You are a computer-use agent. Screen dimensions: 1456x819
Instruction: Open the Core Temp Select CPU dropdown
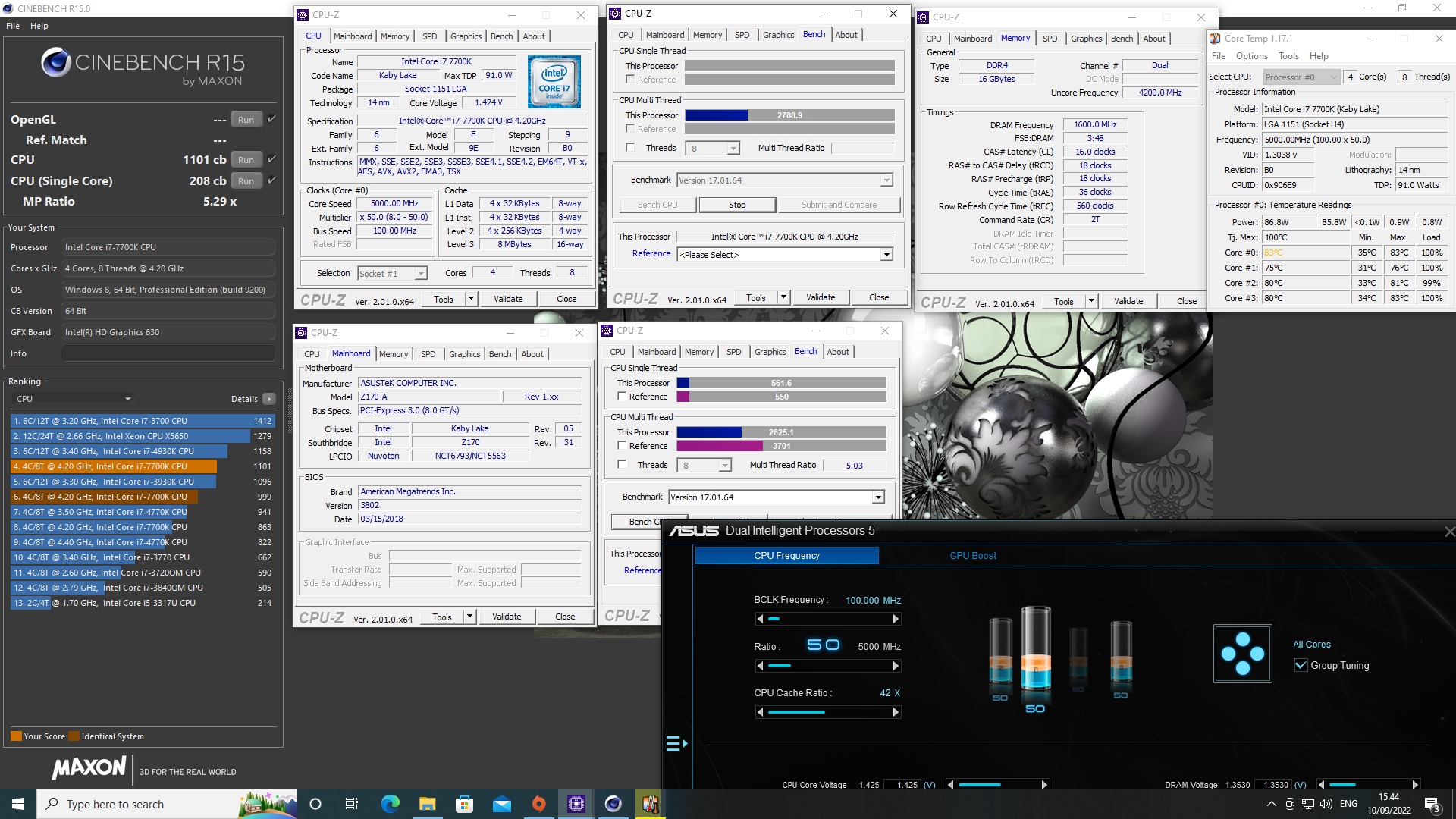pyautogui.click(x=1301, y=77)
